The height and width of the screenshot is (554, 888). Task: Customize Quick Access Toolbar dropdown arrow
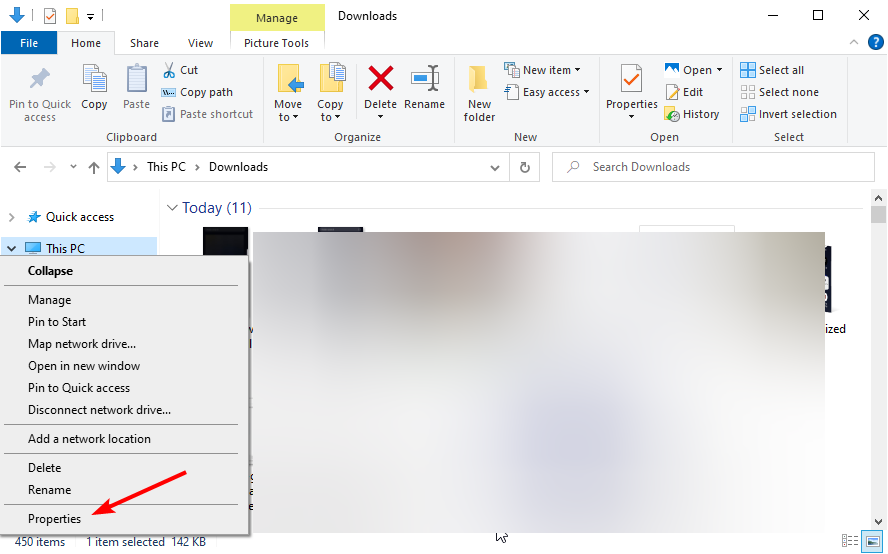pos(90,17)
